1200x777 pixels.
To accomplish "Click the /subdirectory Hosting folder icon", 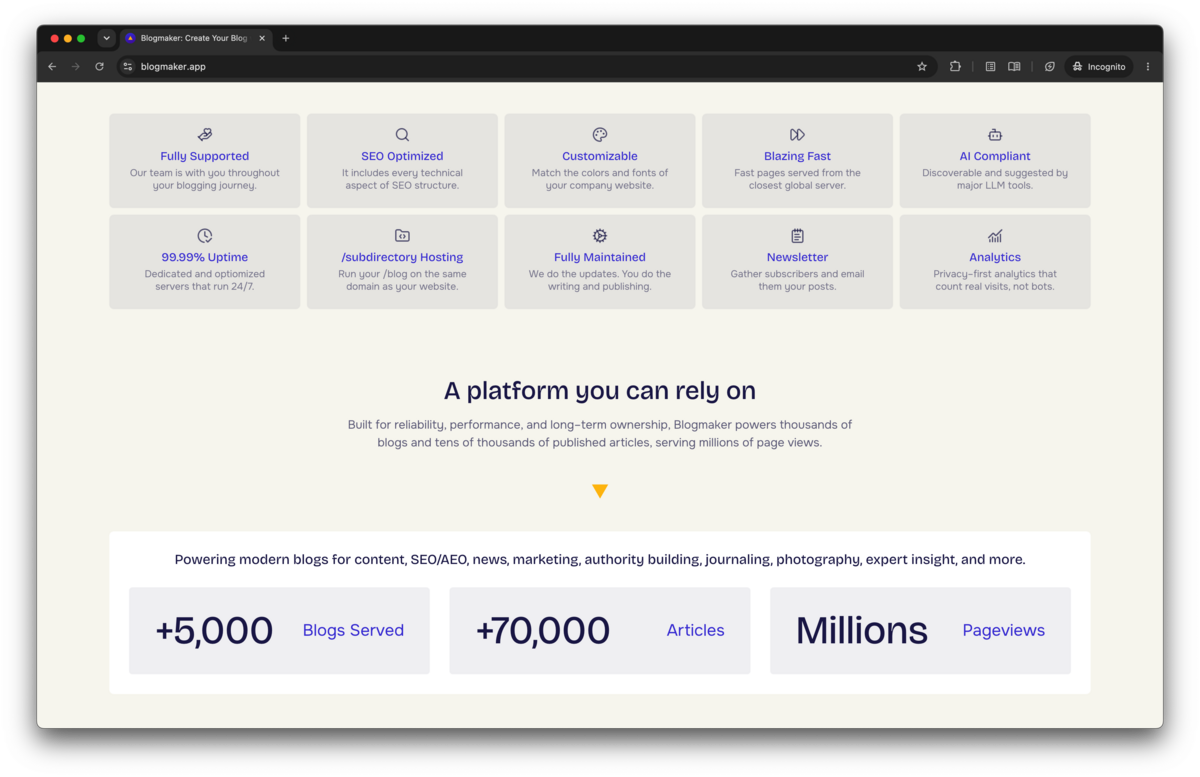I will tap(402, 236).
